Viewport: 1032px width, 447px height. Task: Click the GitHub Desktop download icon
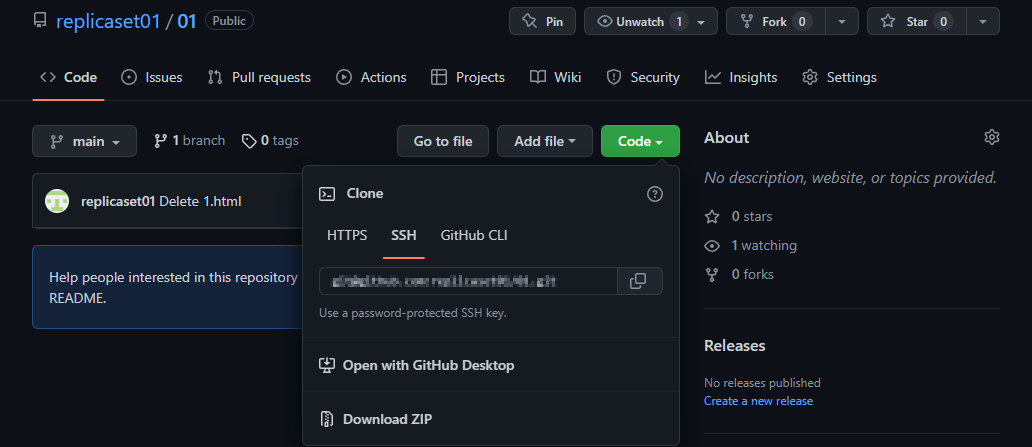(327, 365)
